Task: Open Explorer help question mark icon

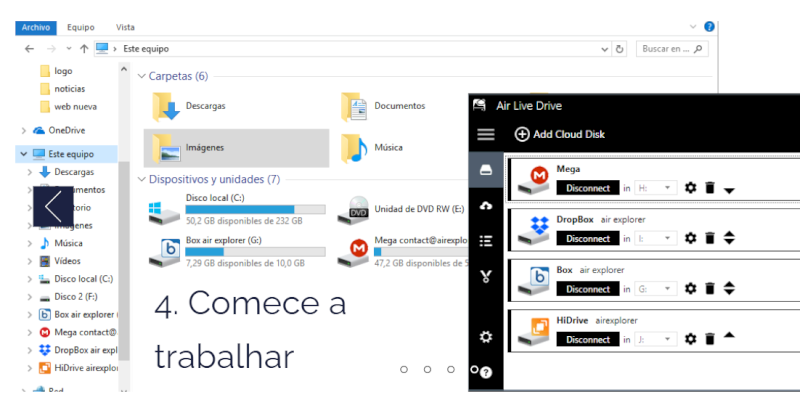Action: [709, 27]
